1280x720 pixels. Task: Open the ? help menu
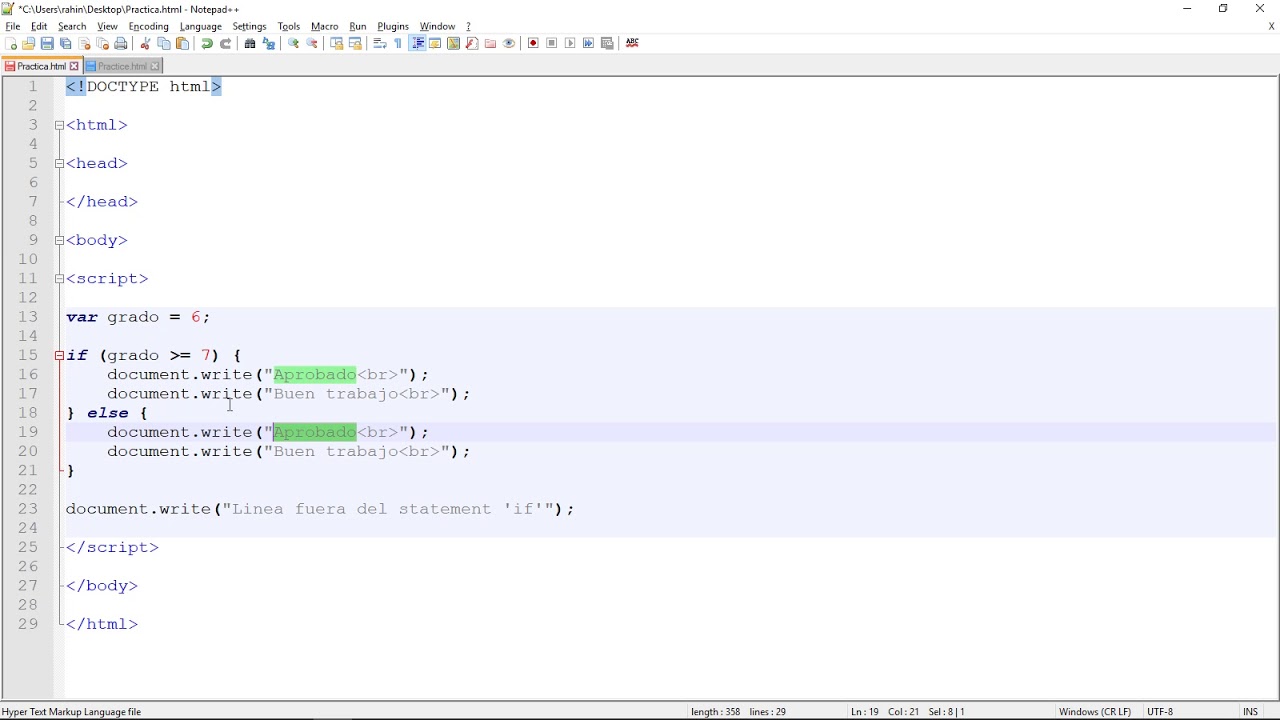pyautogui.click(x=468, y=26)
